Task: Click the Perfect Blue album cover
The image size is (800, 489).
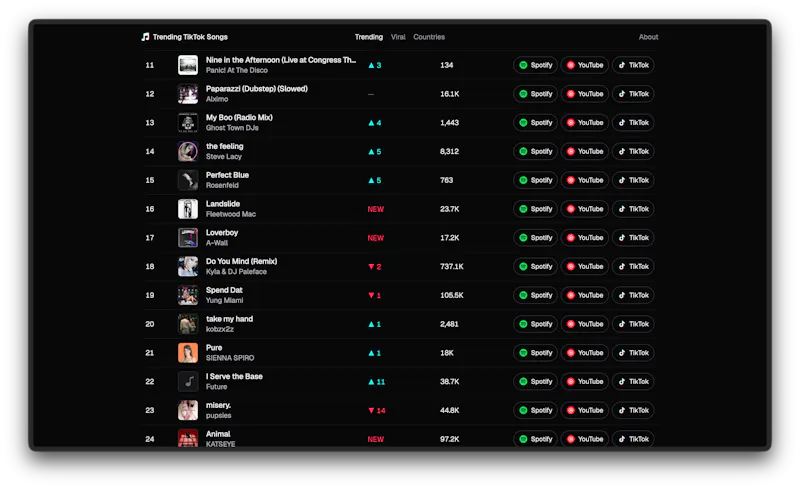Action: click(x=188, y=180)
